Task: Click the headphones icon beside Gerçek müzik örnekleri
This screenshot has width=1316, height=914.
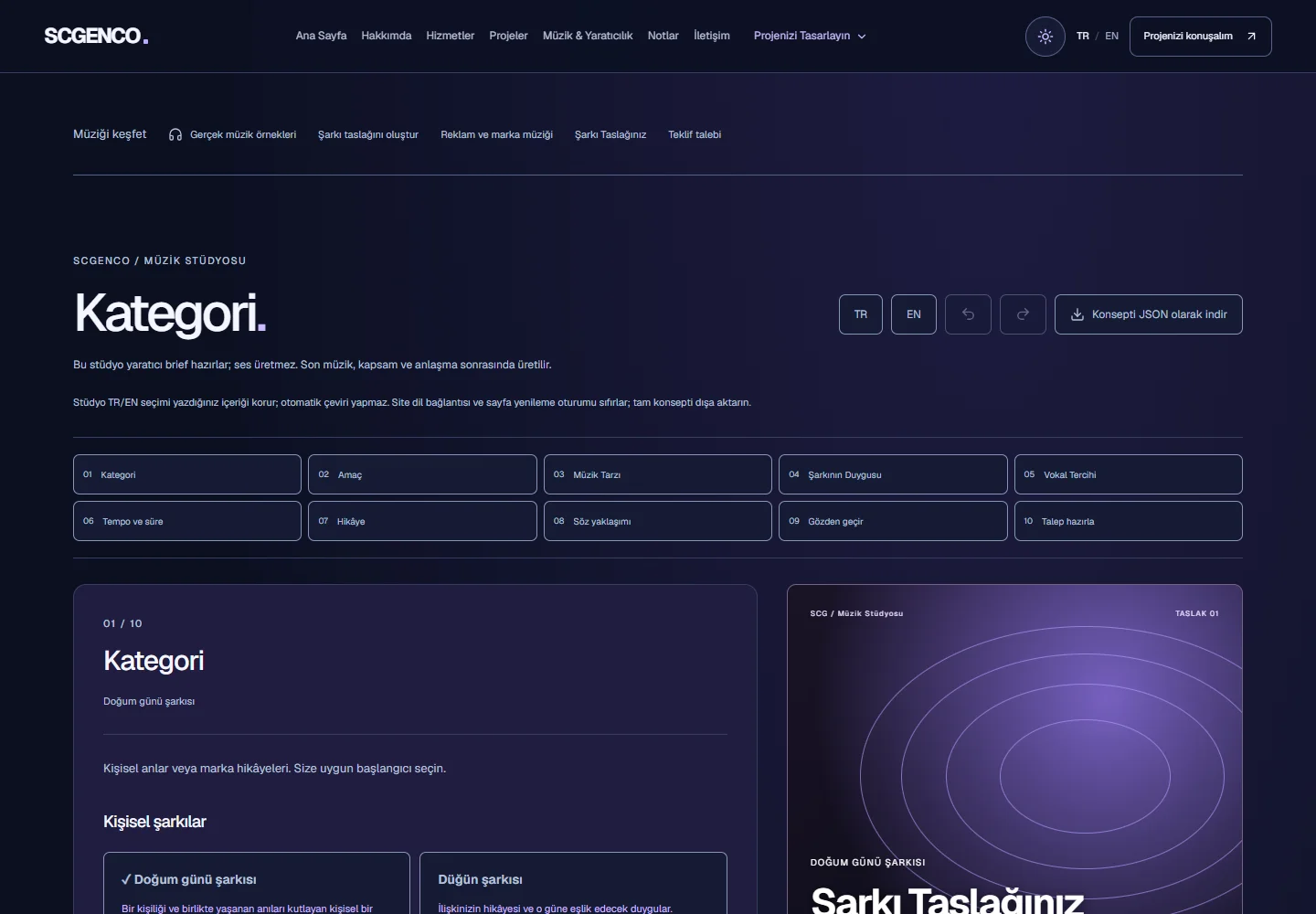Action: (175, 134)
